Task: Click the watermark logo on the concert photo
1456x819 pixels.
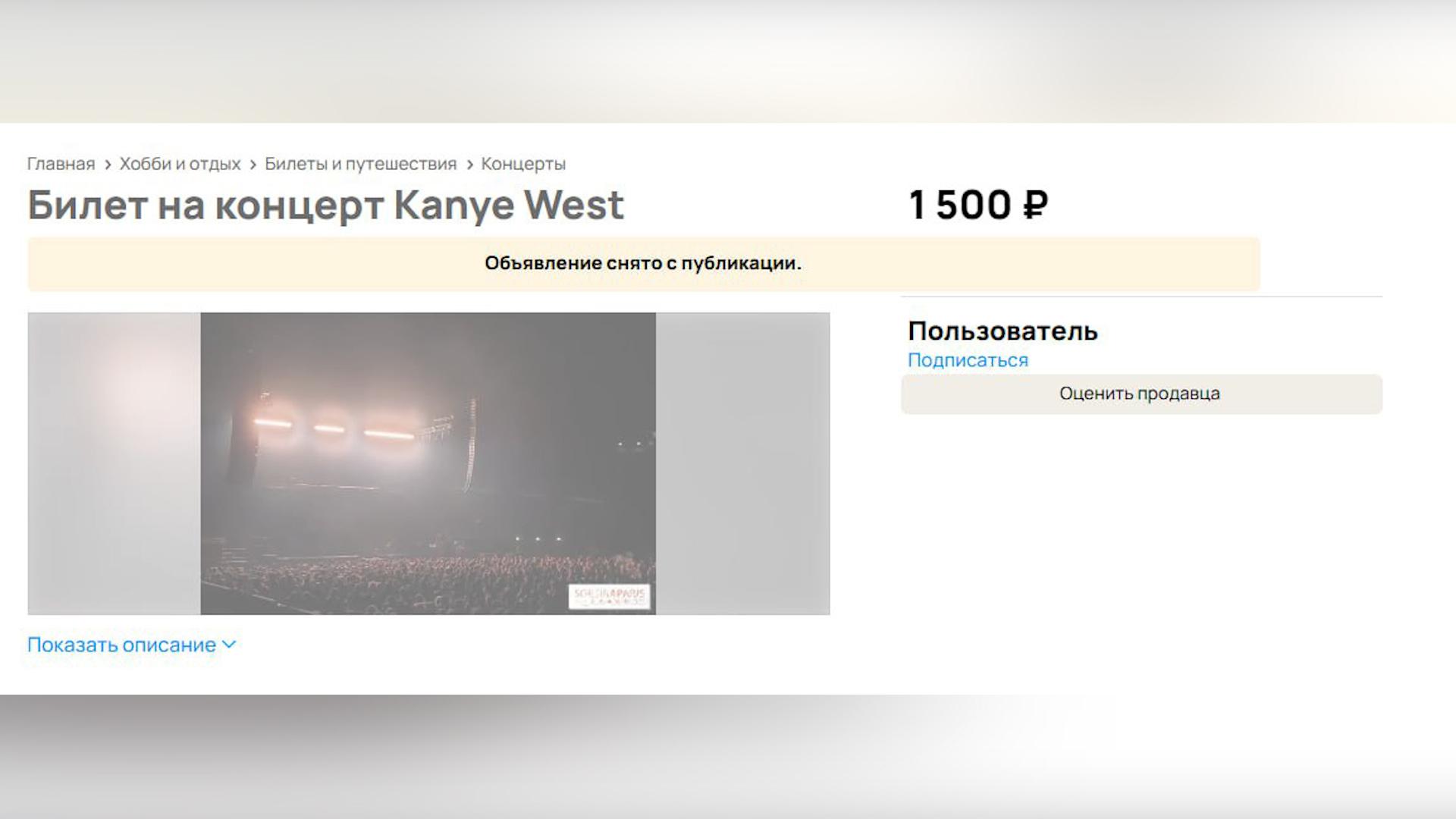Action: coord(610,596)
